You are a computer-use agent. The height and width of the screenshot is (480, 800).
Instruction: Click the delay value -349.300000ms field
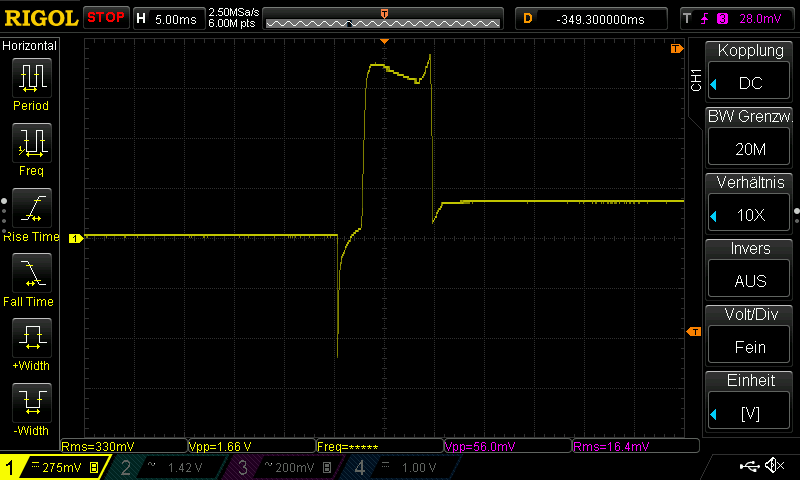click(591, 19)
